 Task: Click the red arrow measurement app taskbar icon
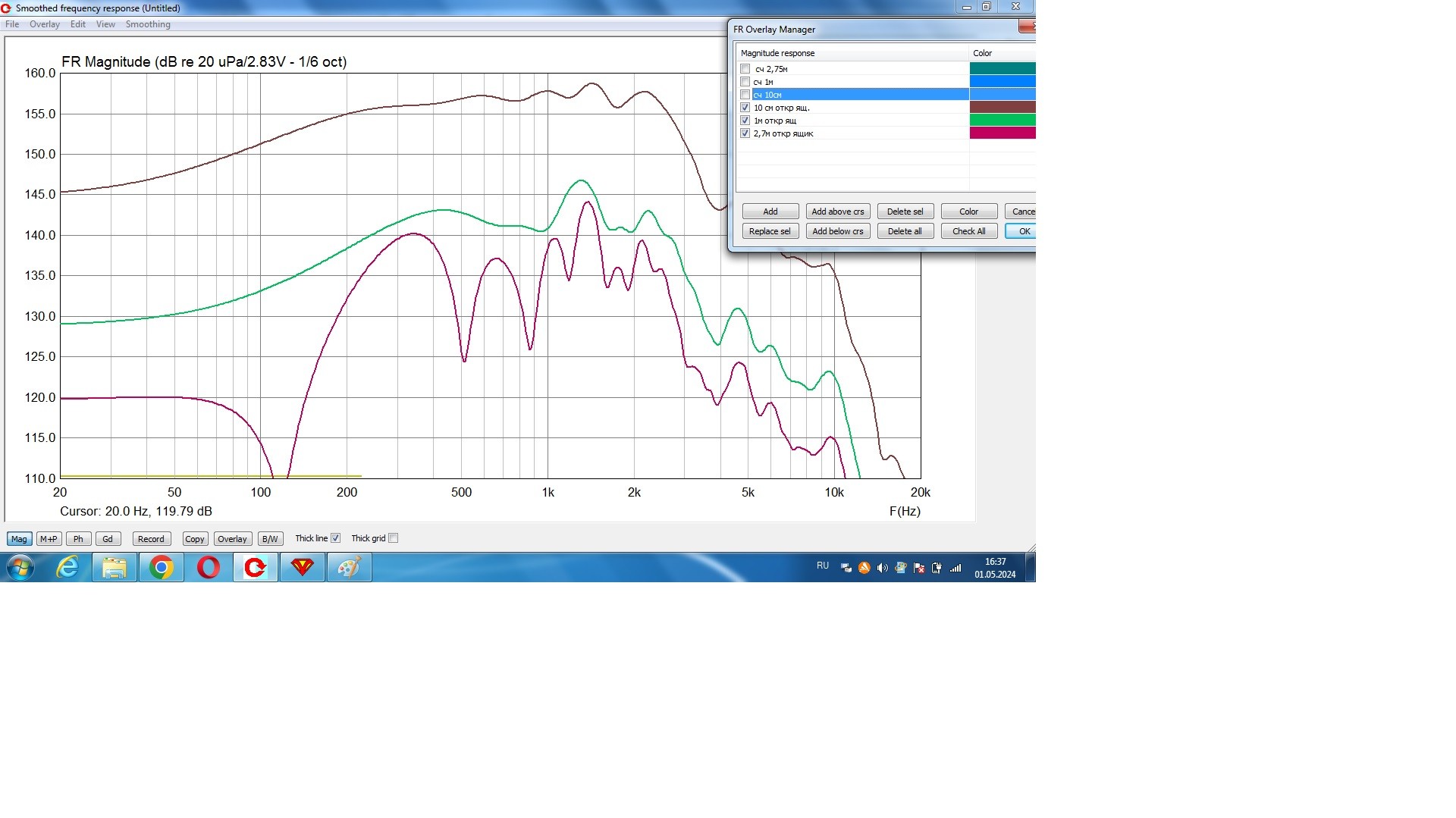point(255,567)
